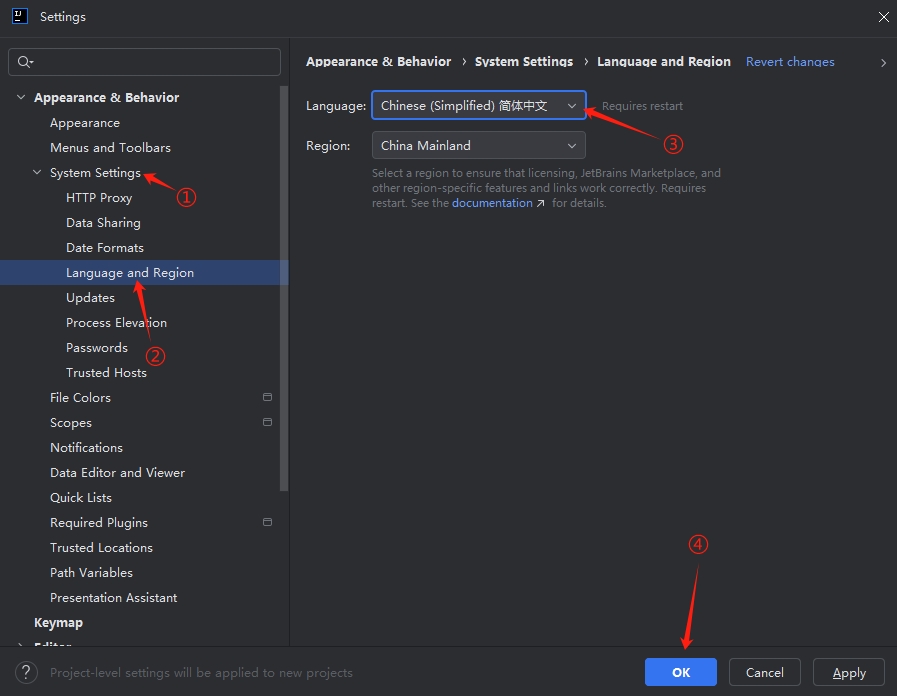The width and height of the screenshot is (897, 696).
Task: Collapse the Appearance & Behavior section
Action: [22, 98]
